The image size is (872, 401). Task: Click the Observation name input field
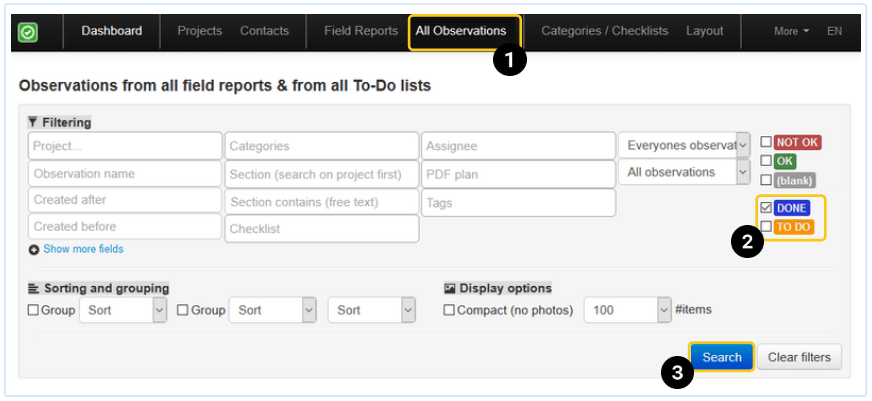coord(125,173)
